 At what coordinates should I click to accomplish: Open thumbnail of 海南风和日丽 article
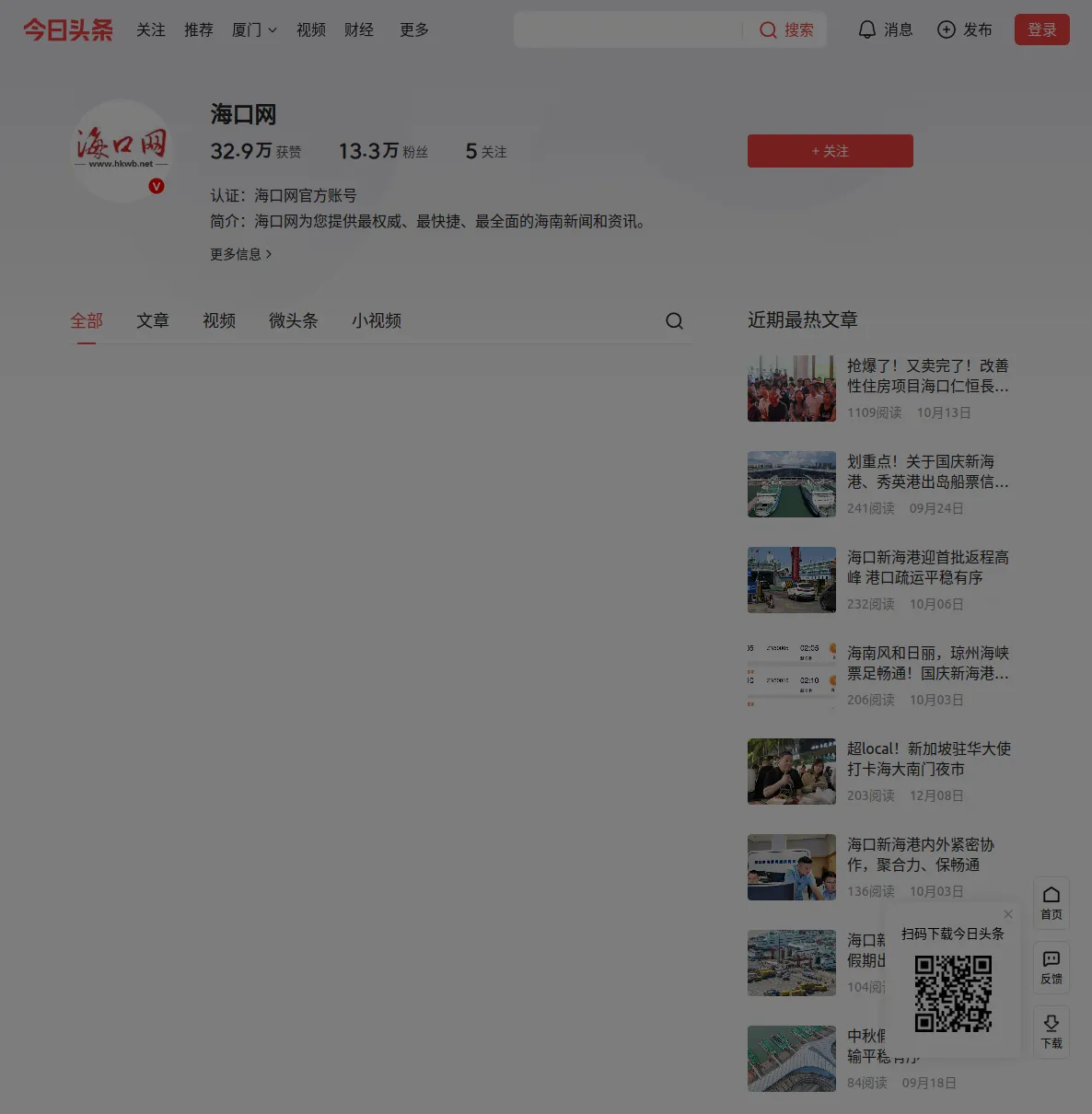pos(792,676)
